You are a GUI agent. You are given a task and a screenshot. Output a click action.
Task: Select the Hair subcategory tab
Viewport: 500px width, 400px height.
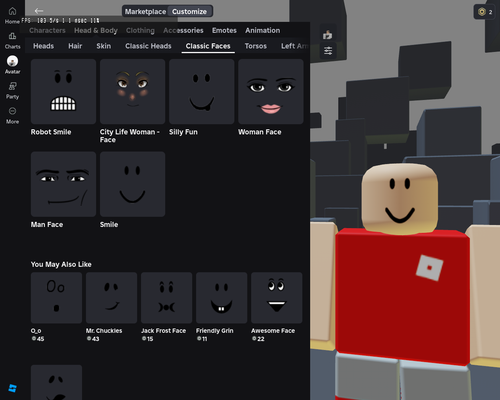coord(75,46)
